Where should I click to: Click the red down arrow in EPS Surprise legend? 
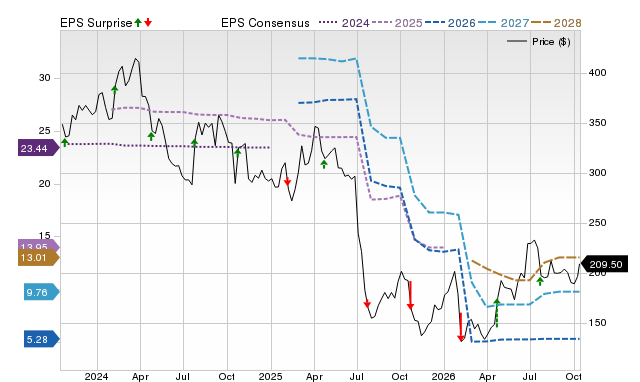coord(148,22)
